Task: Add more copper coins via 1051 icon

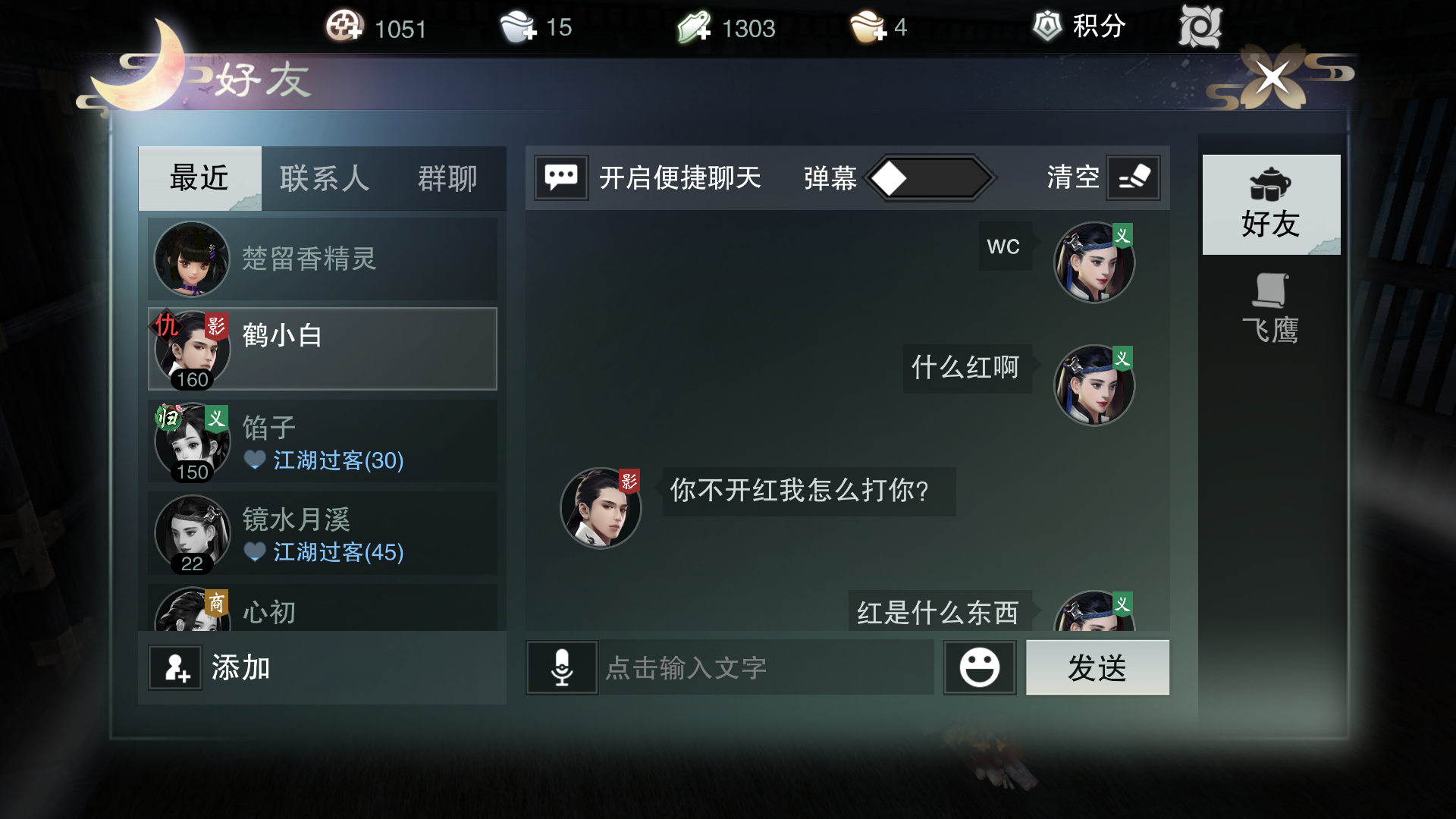Action: pos(345,27)
